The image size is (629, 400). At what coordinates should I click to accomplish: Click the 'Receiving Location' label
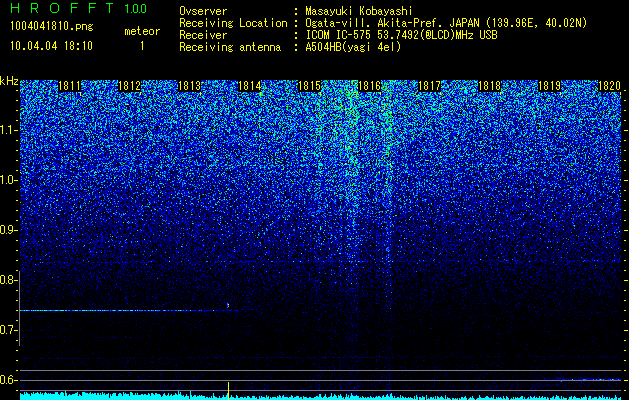click(233, 23)
